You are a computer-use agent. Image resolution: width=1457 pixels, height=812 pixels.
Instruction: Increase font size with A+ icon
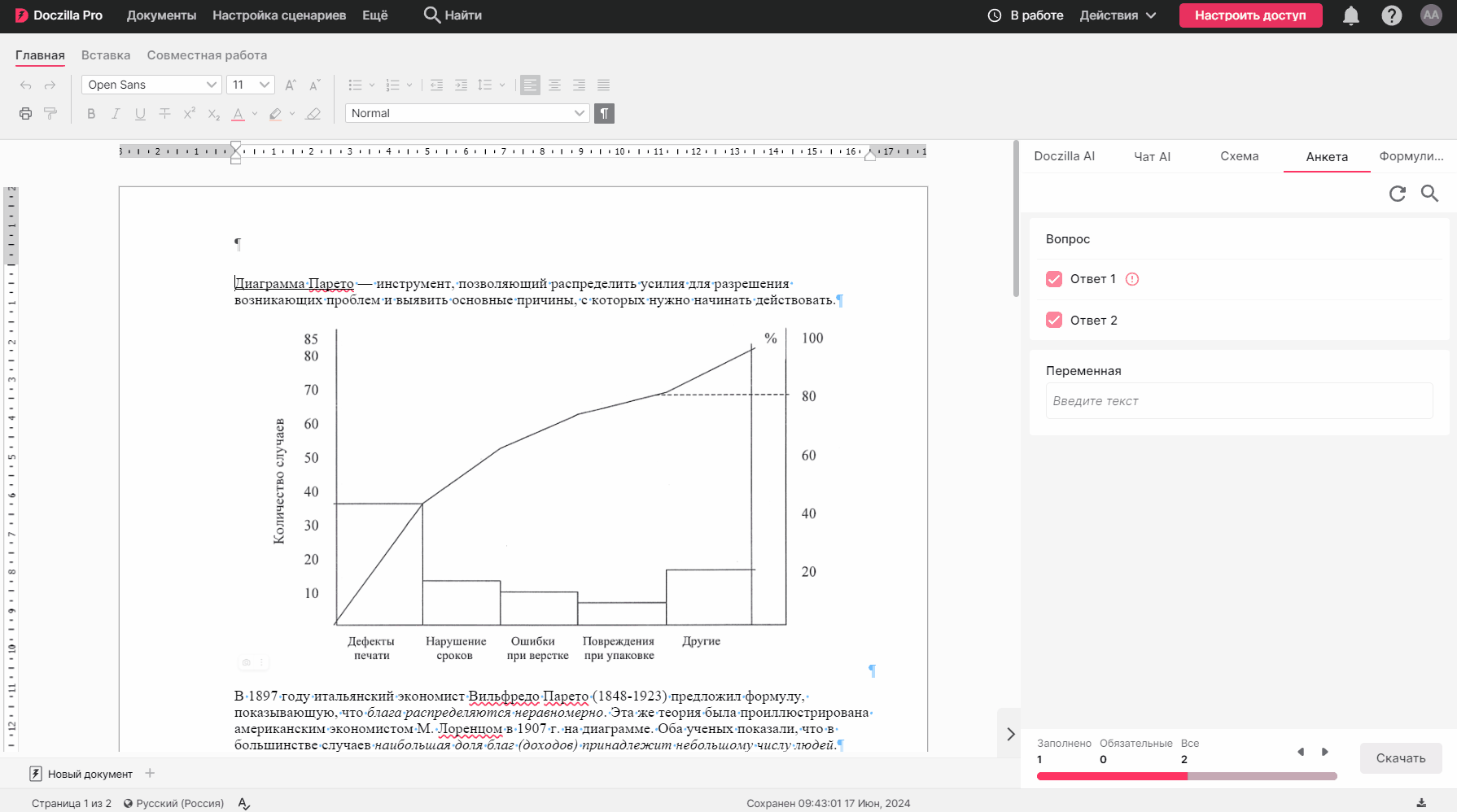coord(291,85)
